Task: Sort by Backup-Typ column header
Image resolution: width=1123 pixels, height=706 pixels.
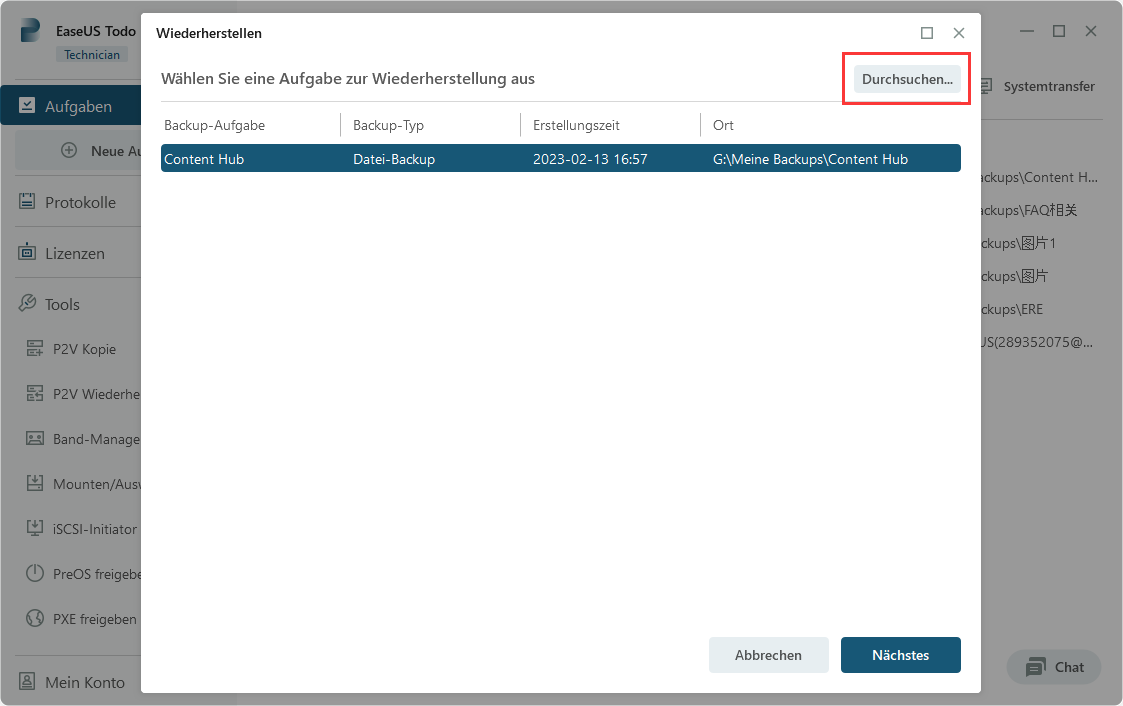Action: pos(388,125)
